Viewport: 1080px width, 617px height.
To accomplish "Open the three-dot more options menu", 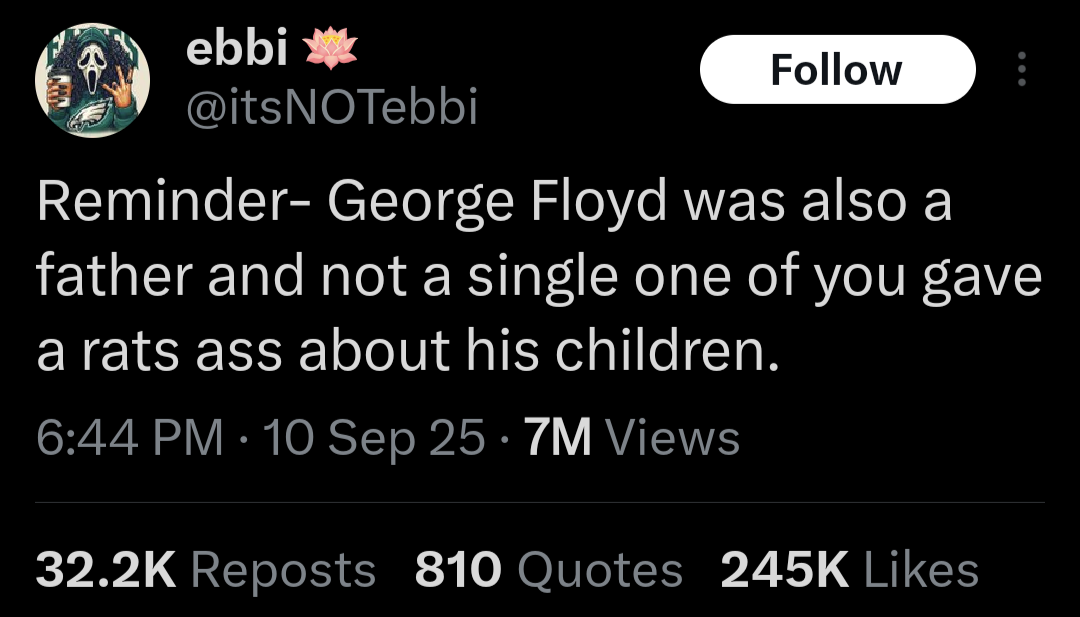I will pos(1021,70).
